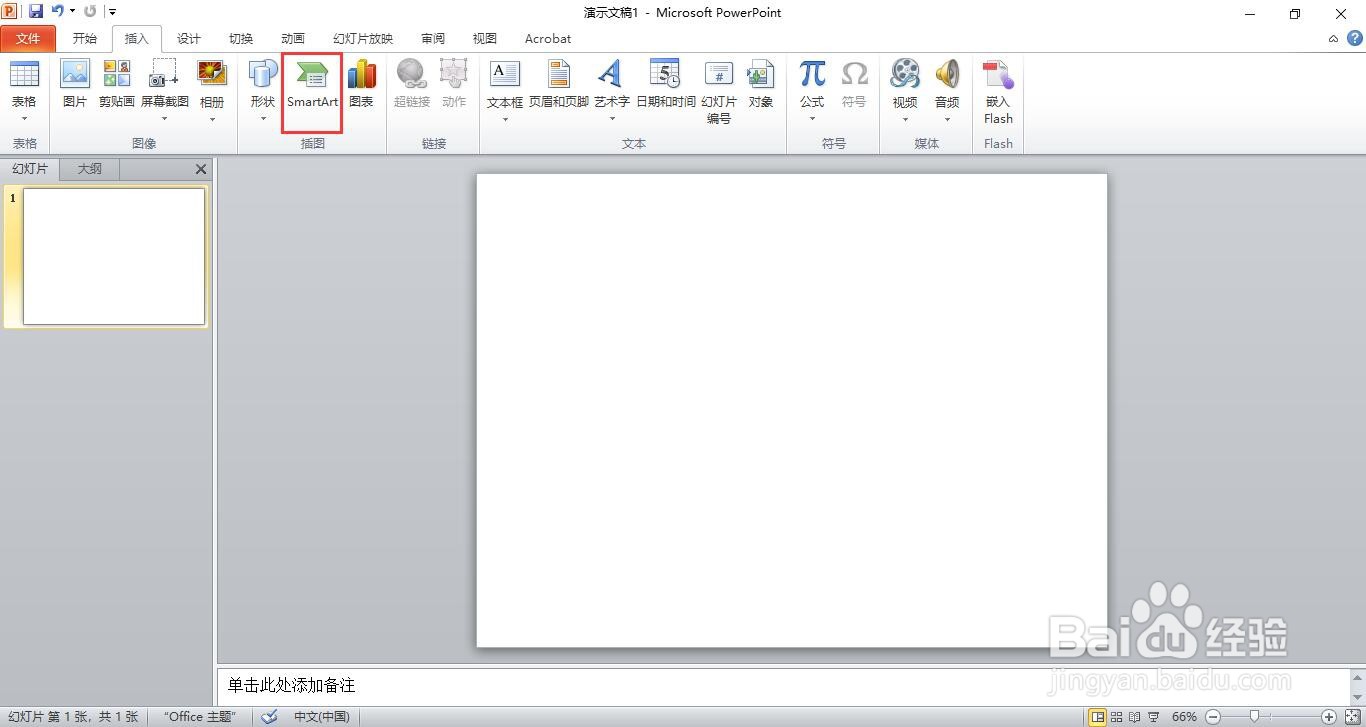Expand the 音频 dropdown arrow
1366x727 pixels.
(x=947, y=119)
